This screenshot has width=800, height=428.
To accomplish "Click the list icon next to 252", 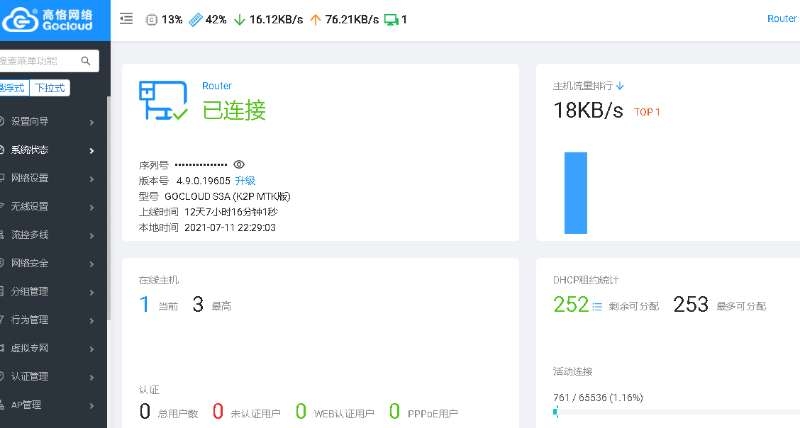I will 598,306.
